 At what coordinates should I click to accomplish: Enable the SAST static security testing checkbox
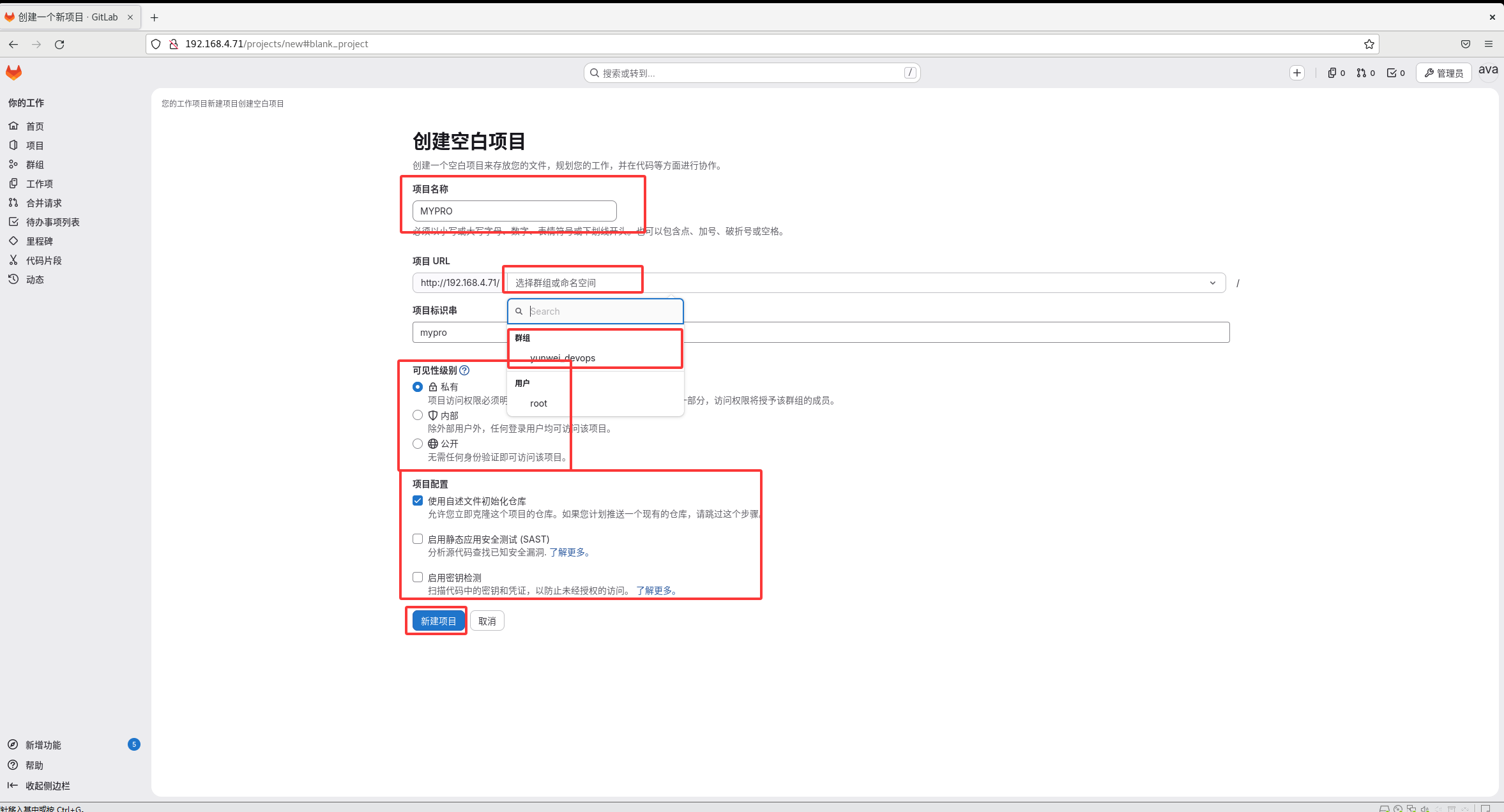[x=418, y=539]
